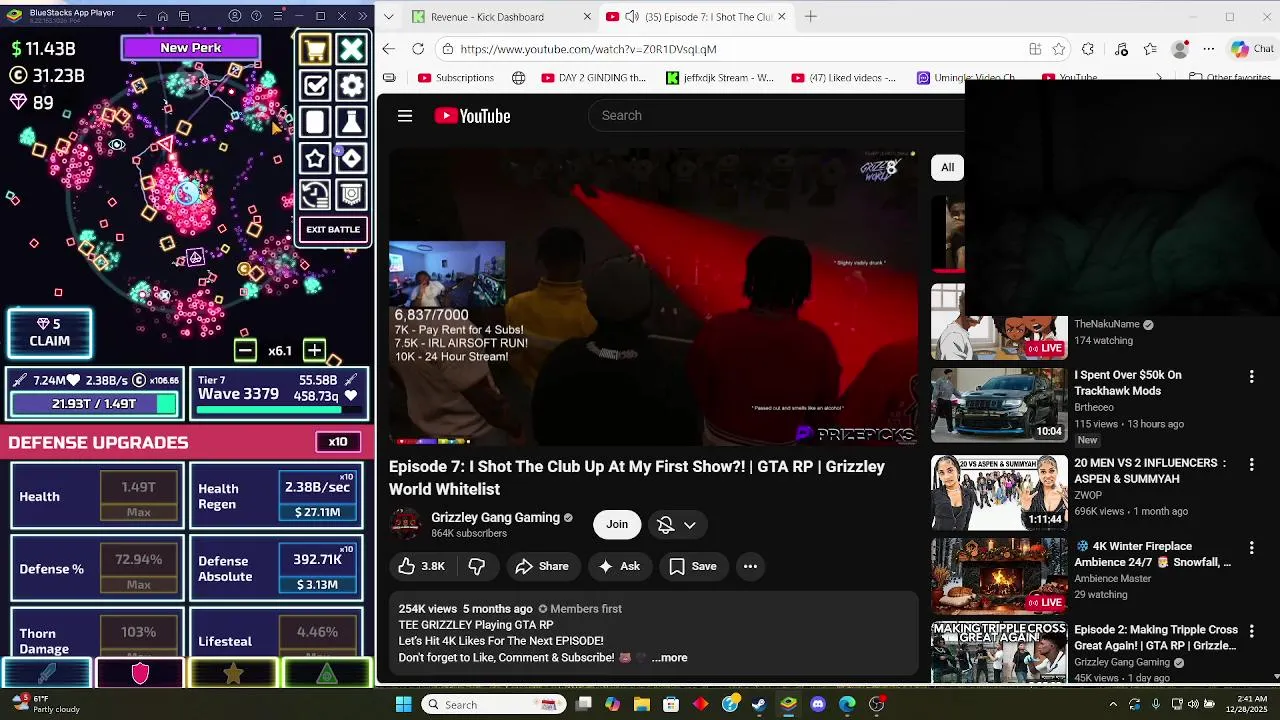Open BlueStacks hamburger menu
Viewport: 1280px width, 720px height.
277,16
